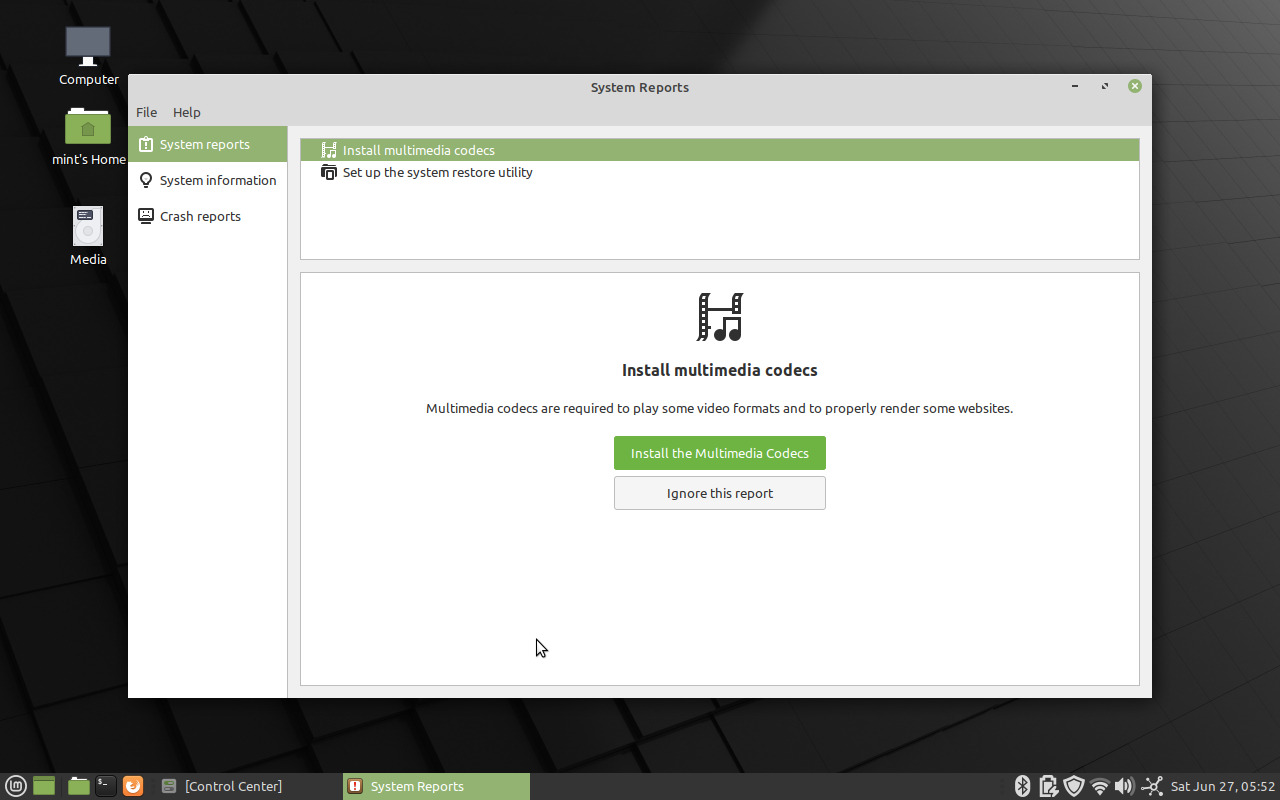Launch the file manager from the panel
The height and width of the screenshot is (800, 1280).
[x=79, y=786]
